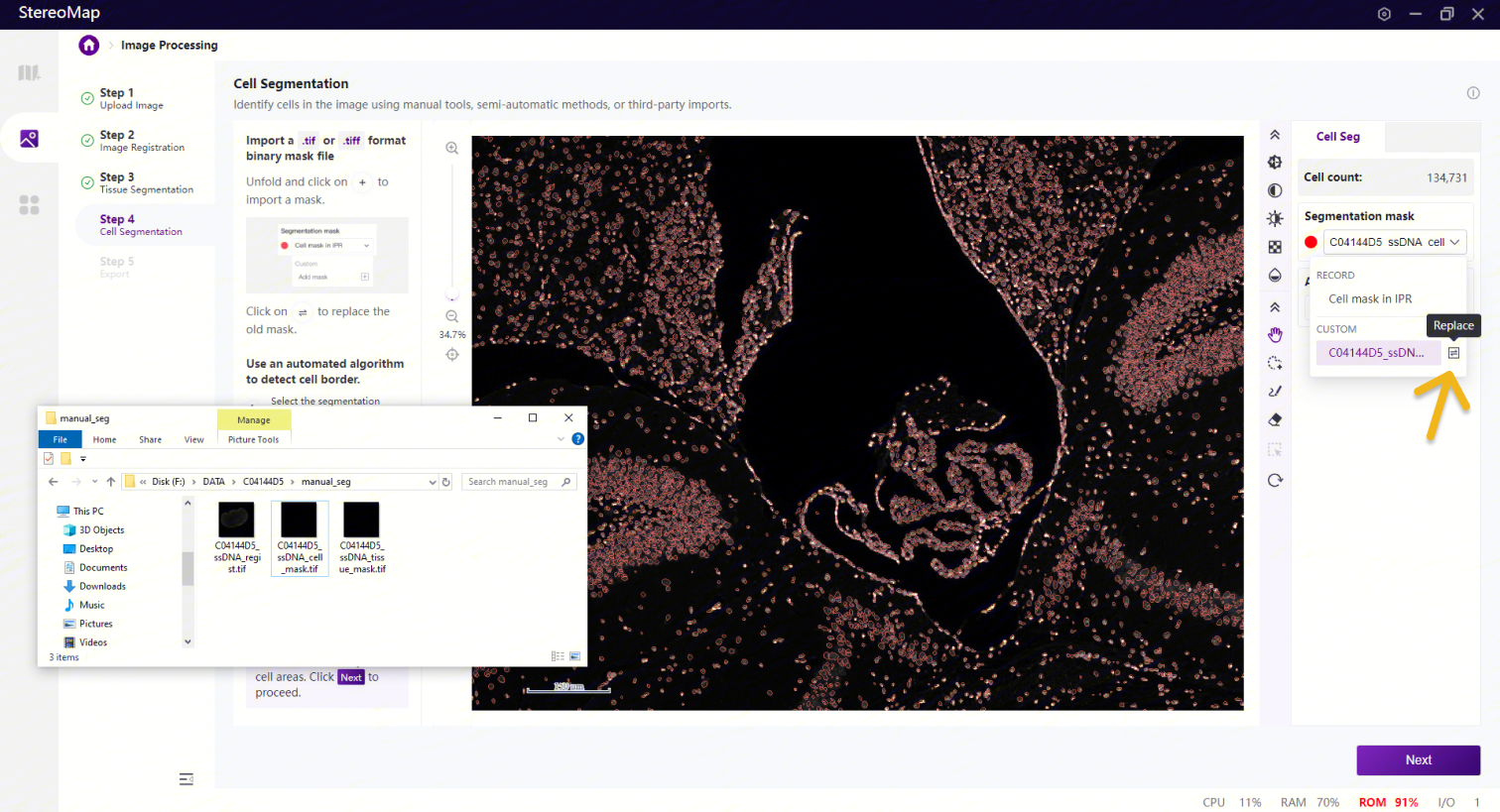1500x812 pixels.
Task: Open the Segmentation mask dropdown
Action: pyautogui.click(x=1394, y=242)
